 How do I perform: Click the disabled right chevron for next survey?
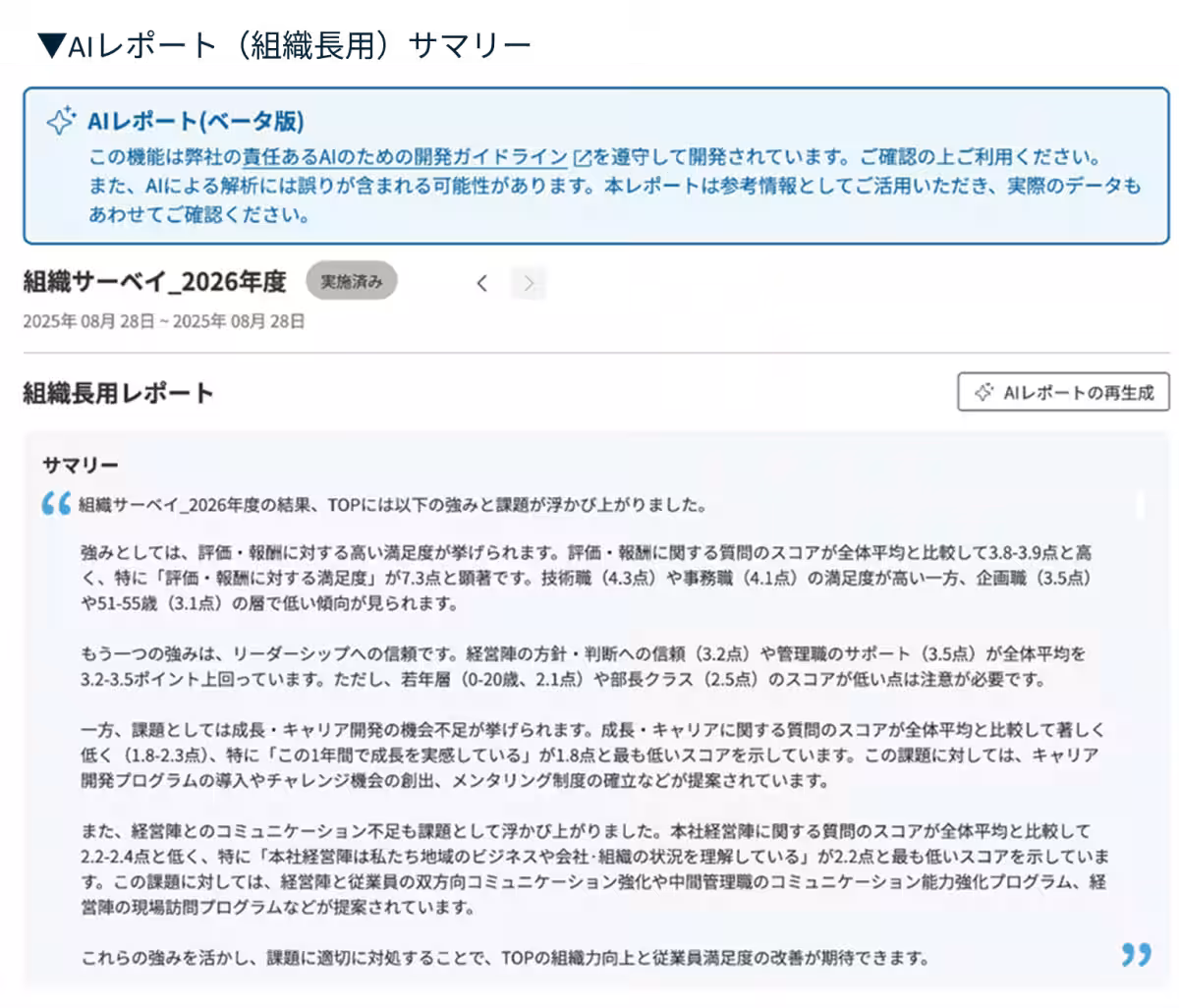[530, 282]
